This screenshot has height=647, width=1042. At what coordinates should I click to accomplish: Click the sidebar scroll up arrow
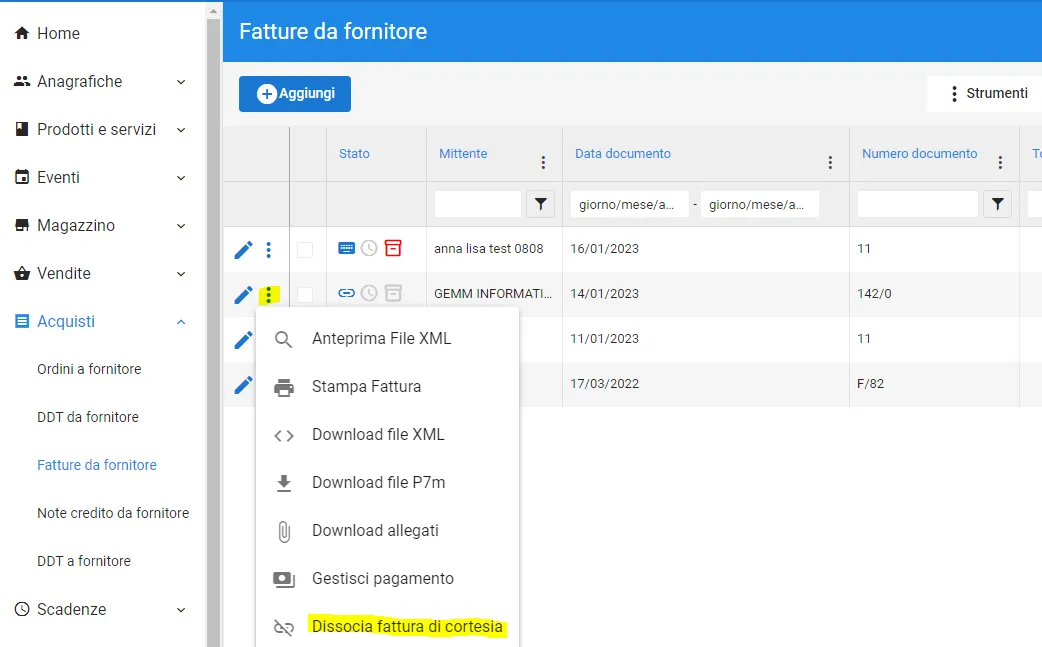(213, 11)
